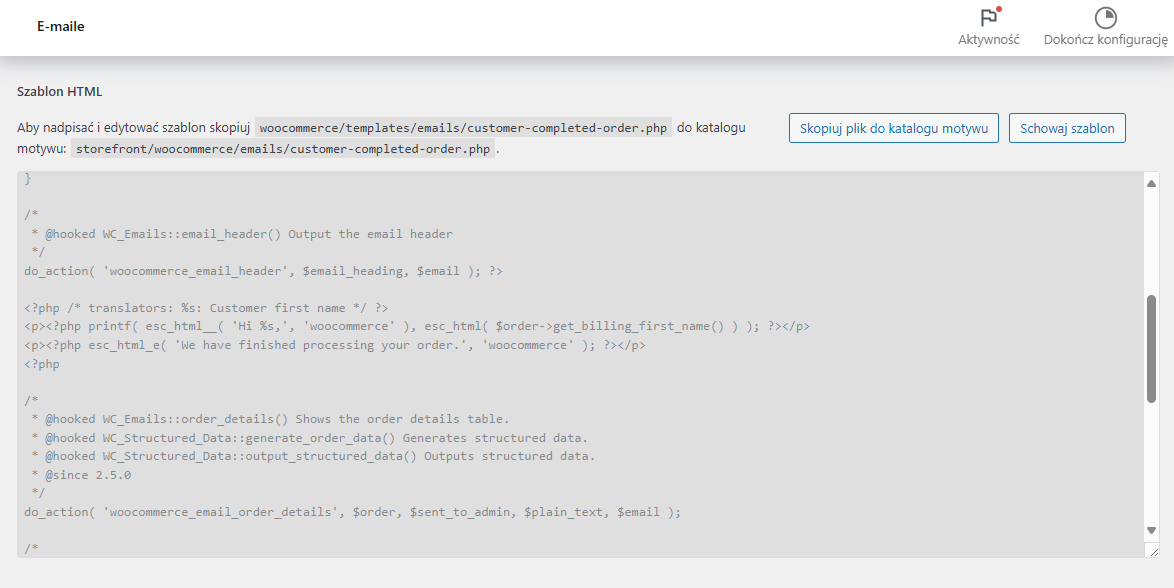Click the Aktywność text label
The height and width of the screenshot is (588, 1174).
point(989,40)
